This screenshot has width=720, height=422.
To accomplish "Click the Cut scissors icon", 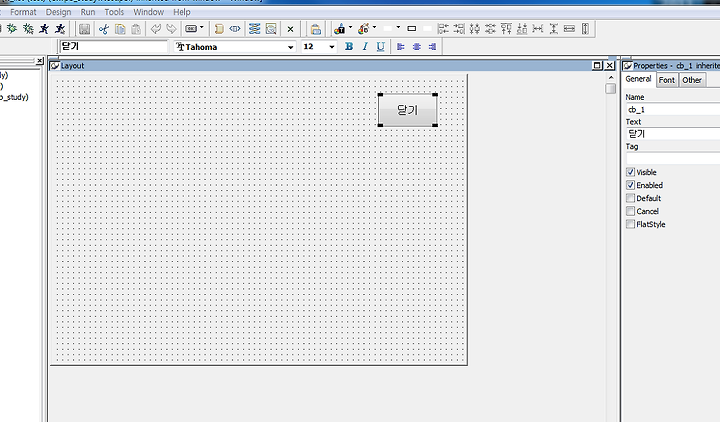I will (104, 29).
